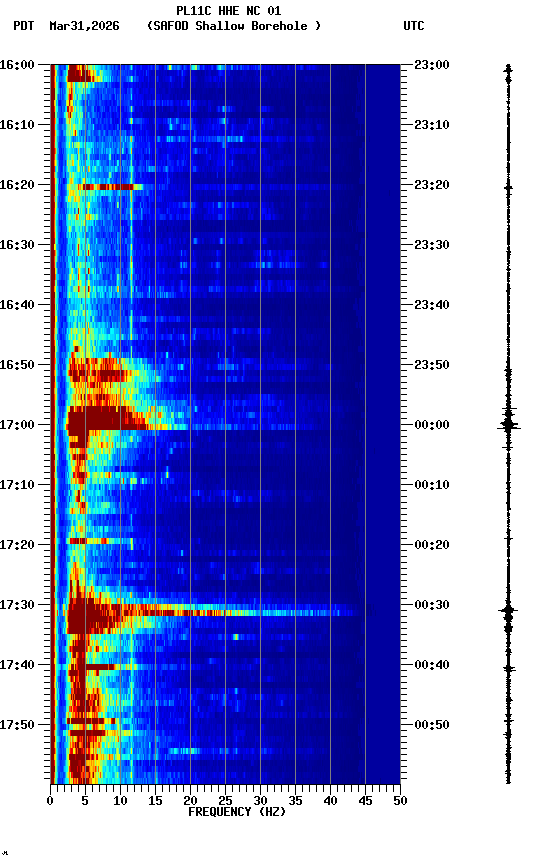Image resolution: width=552 pixels, height=864 pixels.
Task: Select the date label Mar31,2026
Action: [84, 26]
